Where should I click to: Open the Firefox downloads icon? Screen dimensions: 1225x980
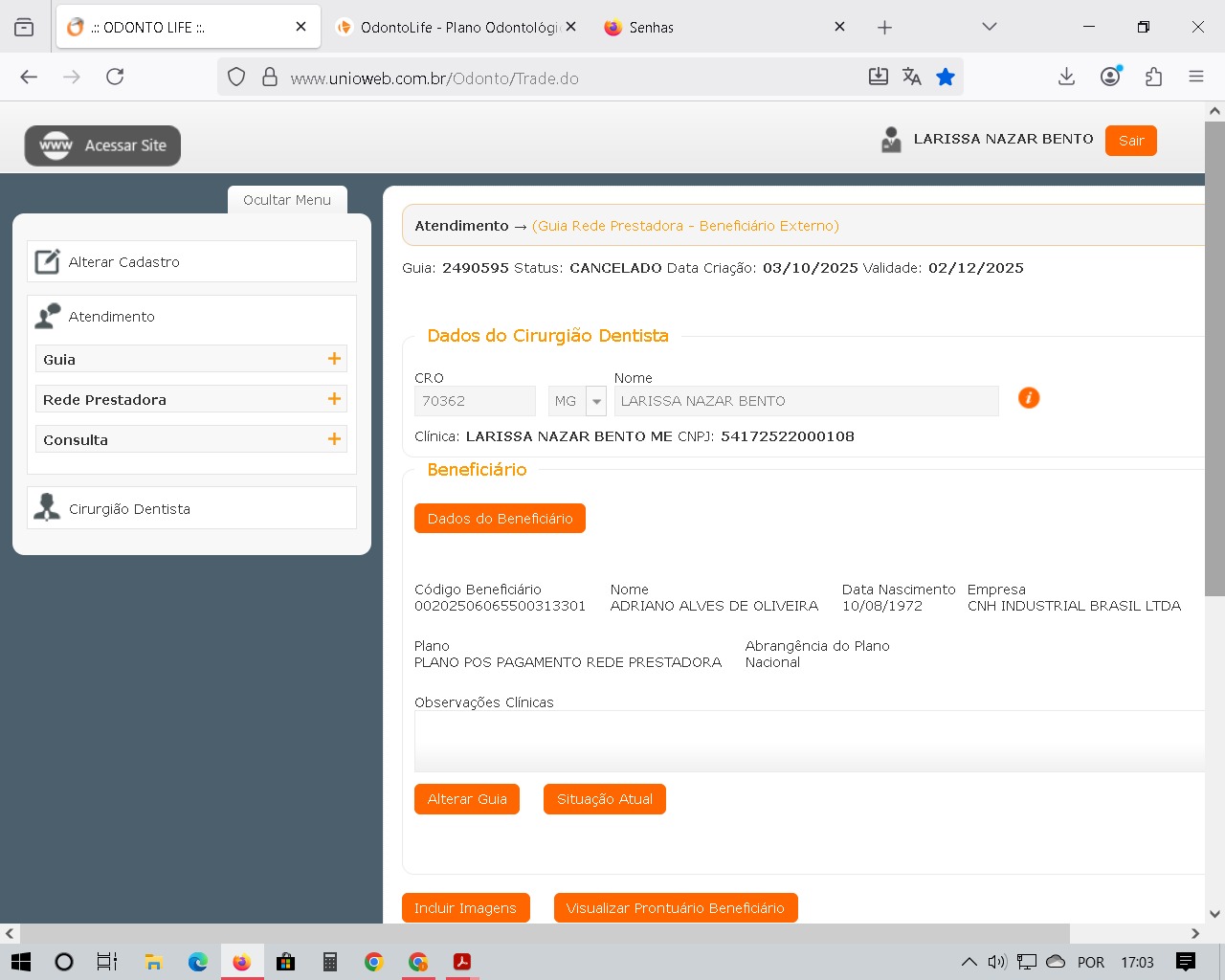pyautogui.click(x=1066, y=78)
